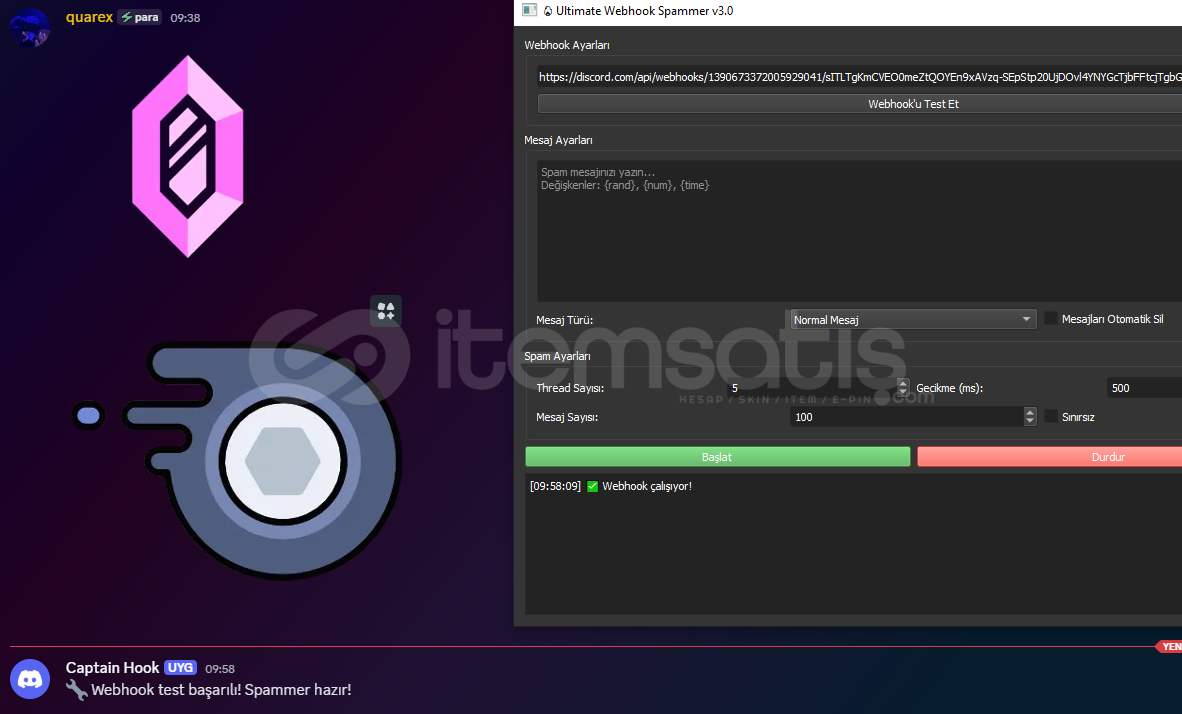The width and height of the screenshot is (1182, 714).
Task: Increase Thread Sayısı with the up arrow
Action: click(902, 384)
